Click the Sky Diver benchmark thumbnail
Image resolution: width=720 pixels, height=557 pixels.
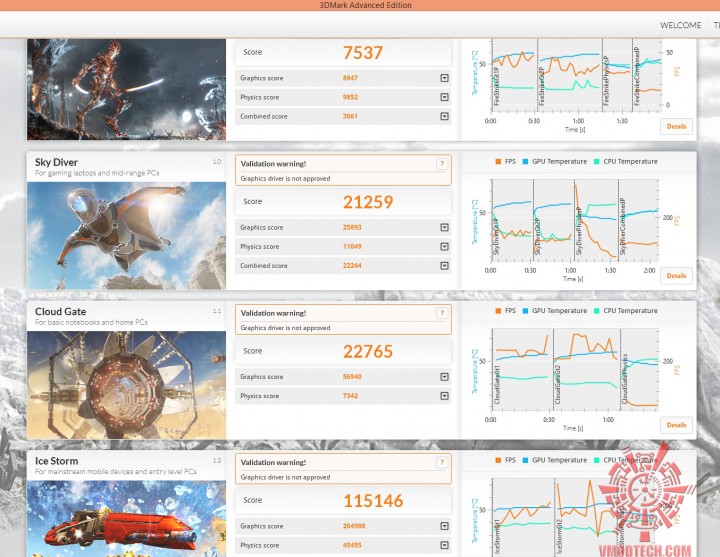[x=126, y=236]
